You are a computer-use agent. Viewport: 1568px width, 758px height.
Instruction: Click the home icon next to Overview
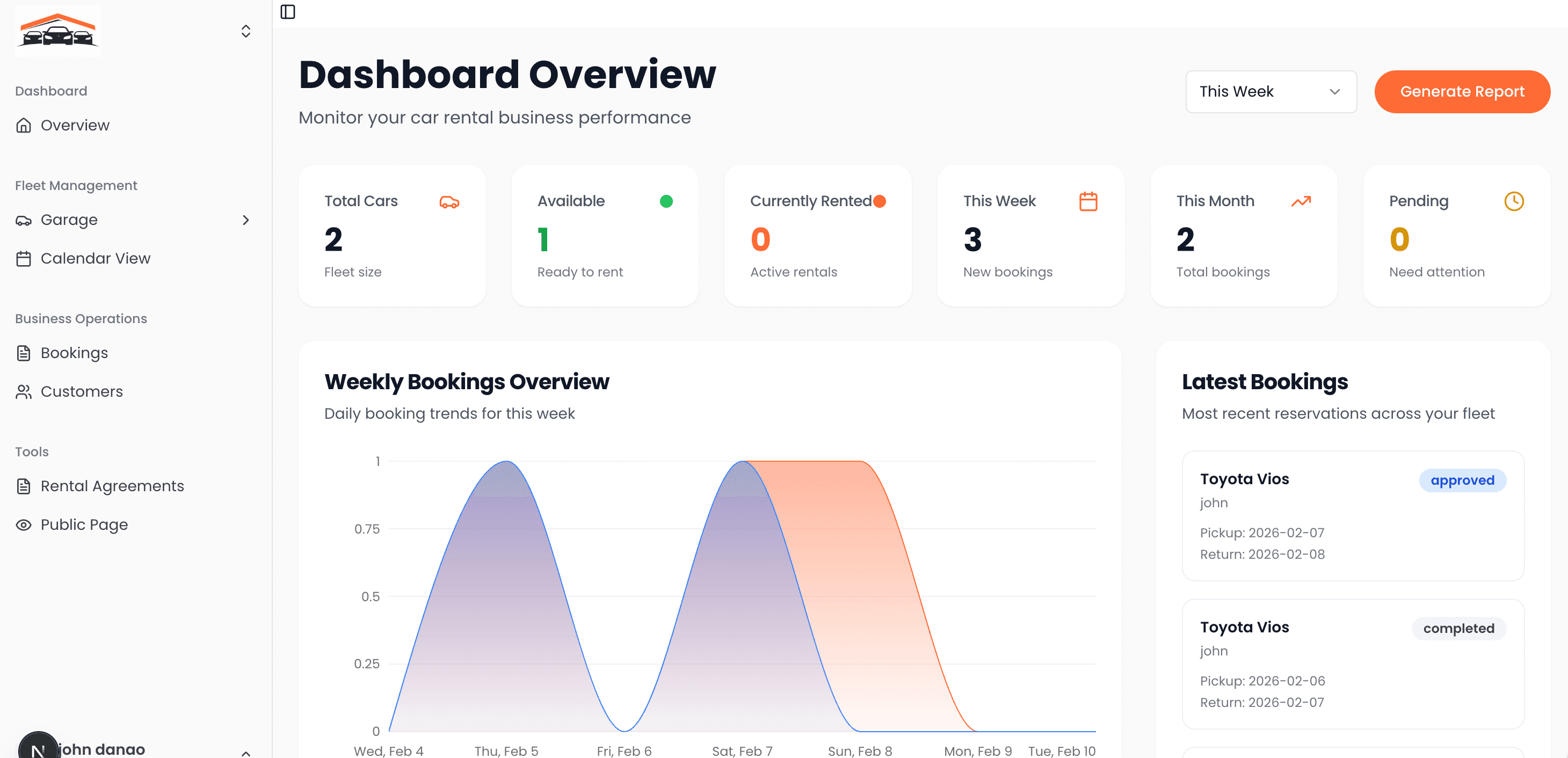point(23,125)
